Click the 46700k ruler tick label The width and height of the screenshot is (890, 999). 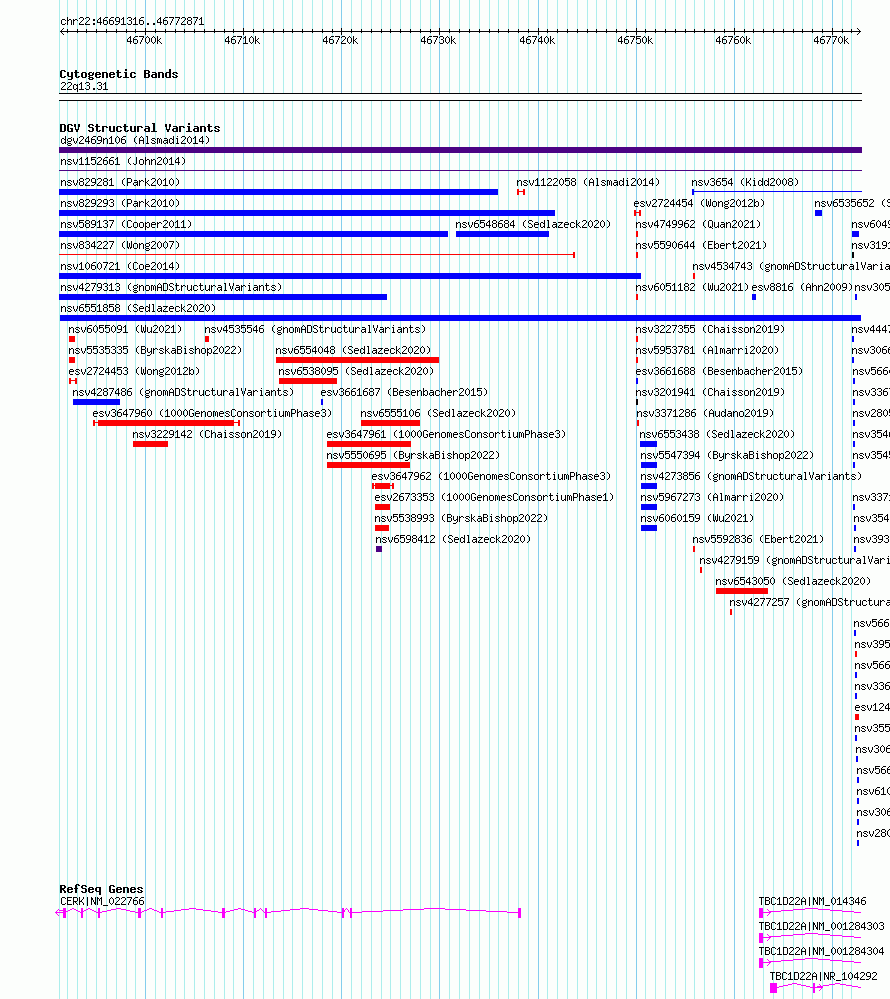[144, 40]
